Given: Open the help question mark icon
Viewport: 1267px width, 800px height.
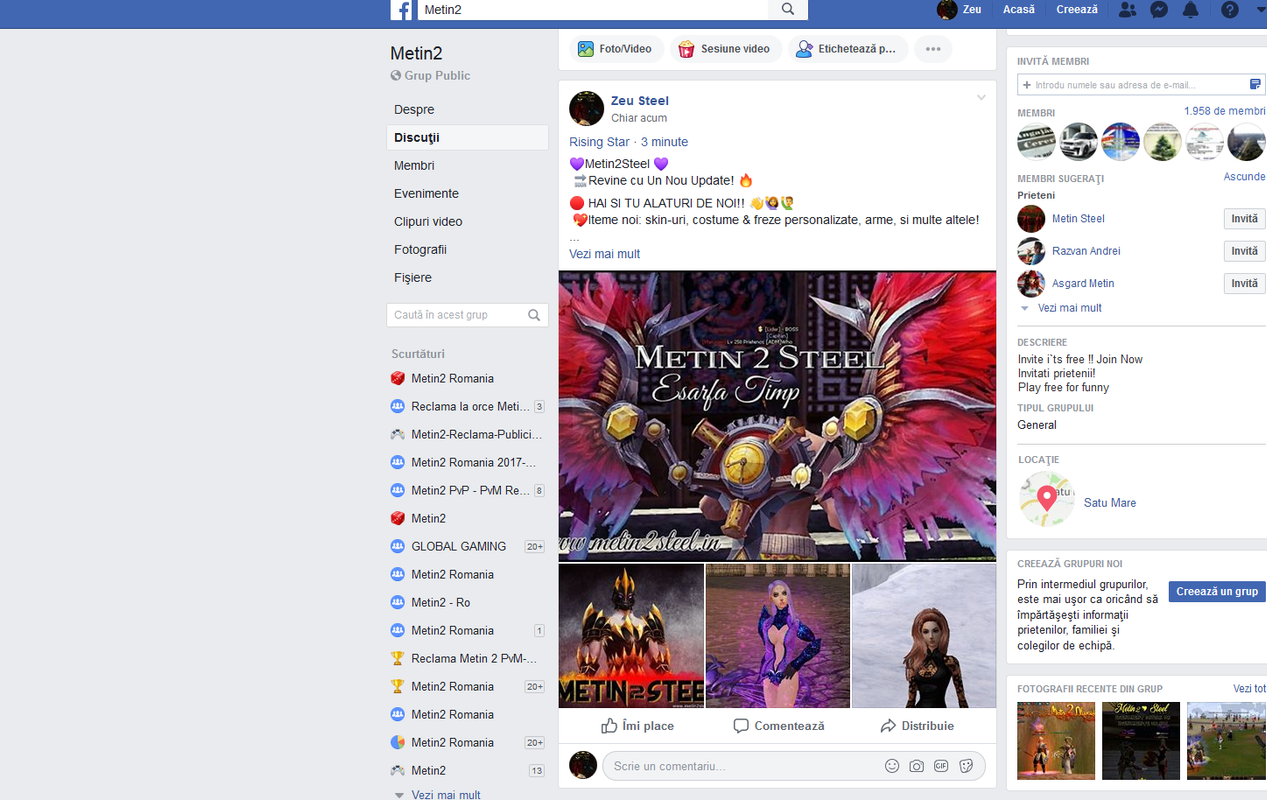Looking at the screenshot, I should tap(1230, 10).
